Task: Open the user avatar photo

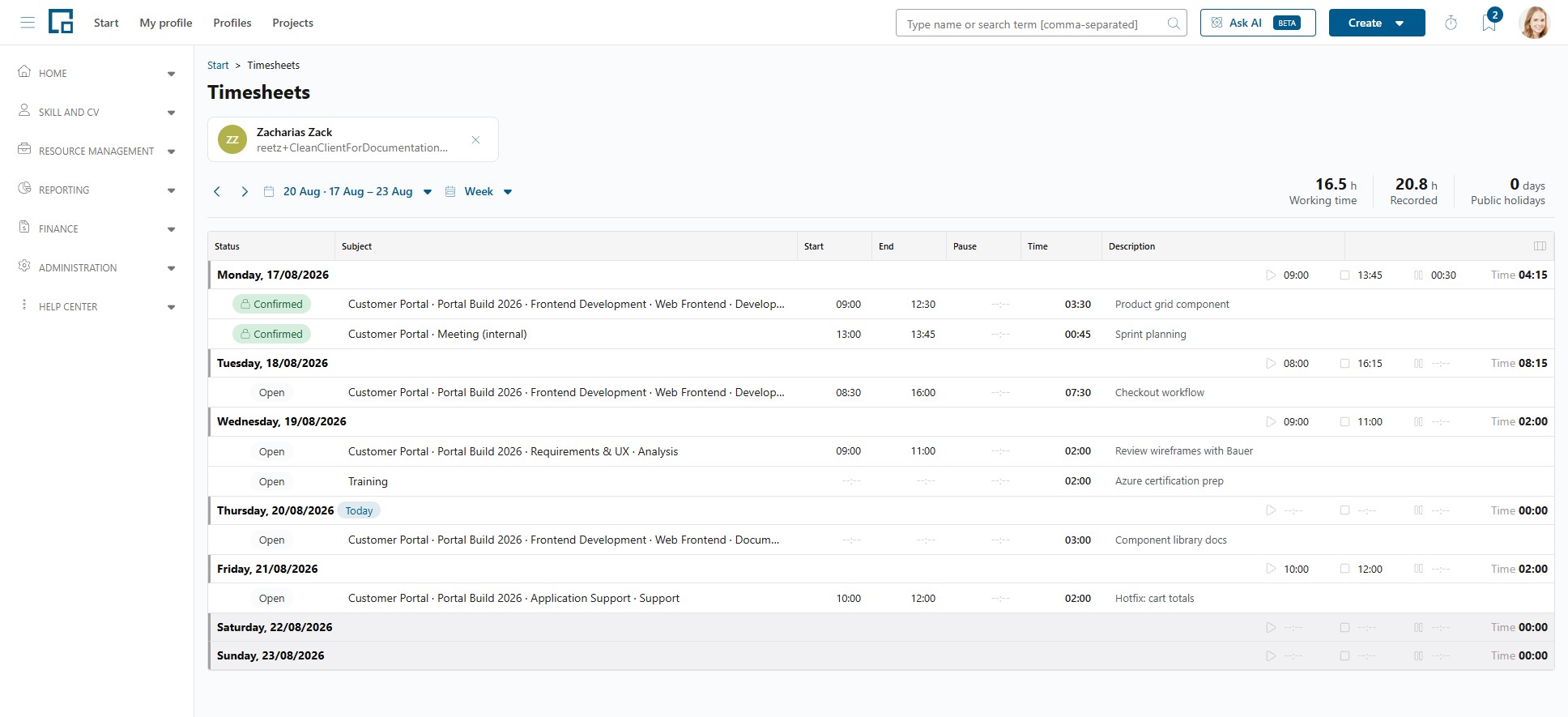Action: (1534, 23)
